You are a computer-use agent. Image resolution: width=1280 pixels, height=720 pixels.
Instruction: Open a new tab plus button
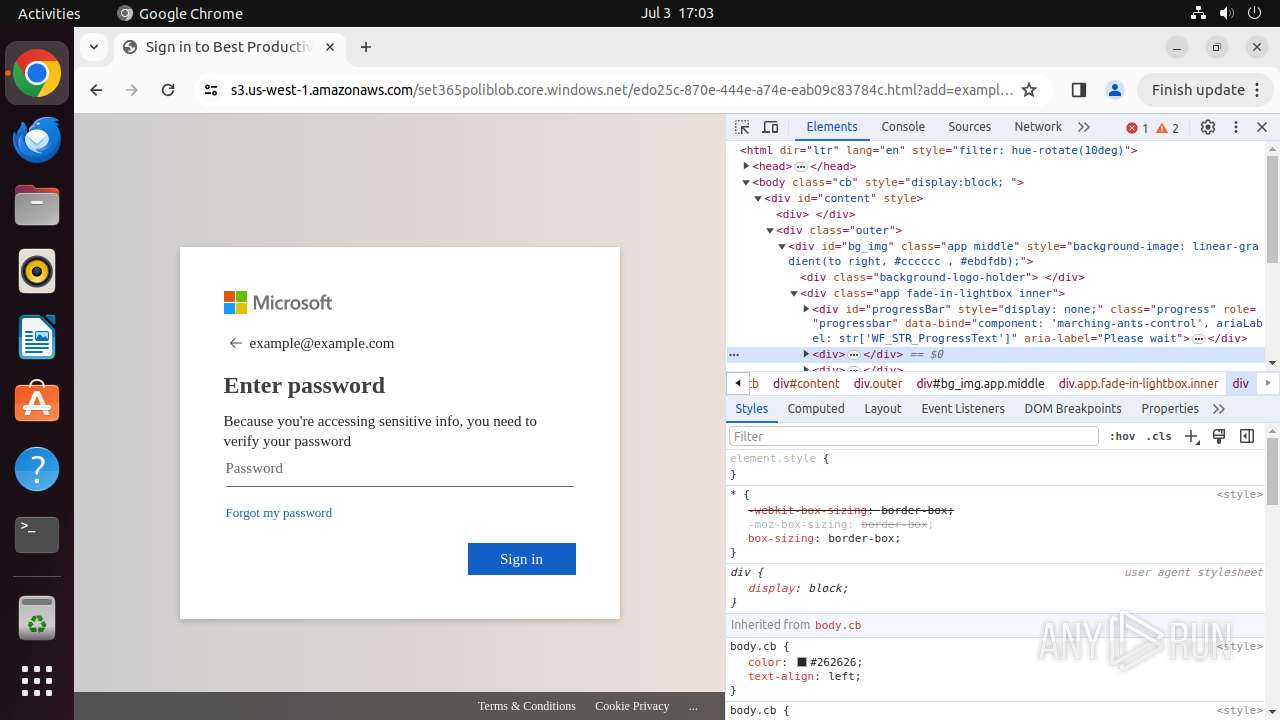click(366, 47)
